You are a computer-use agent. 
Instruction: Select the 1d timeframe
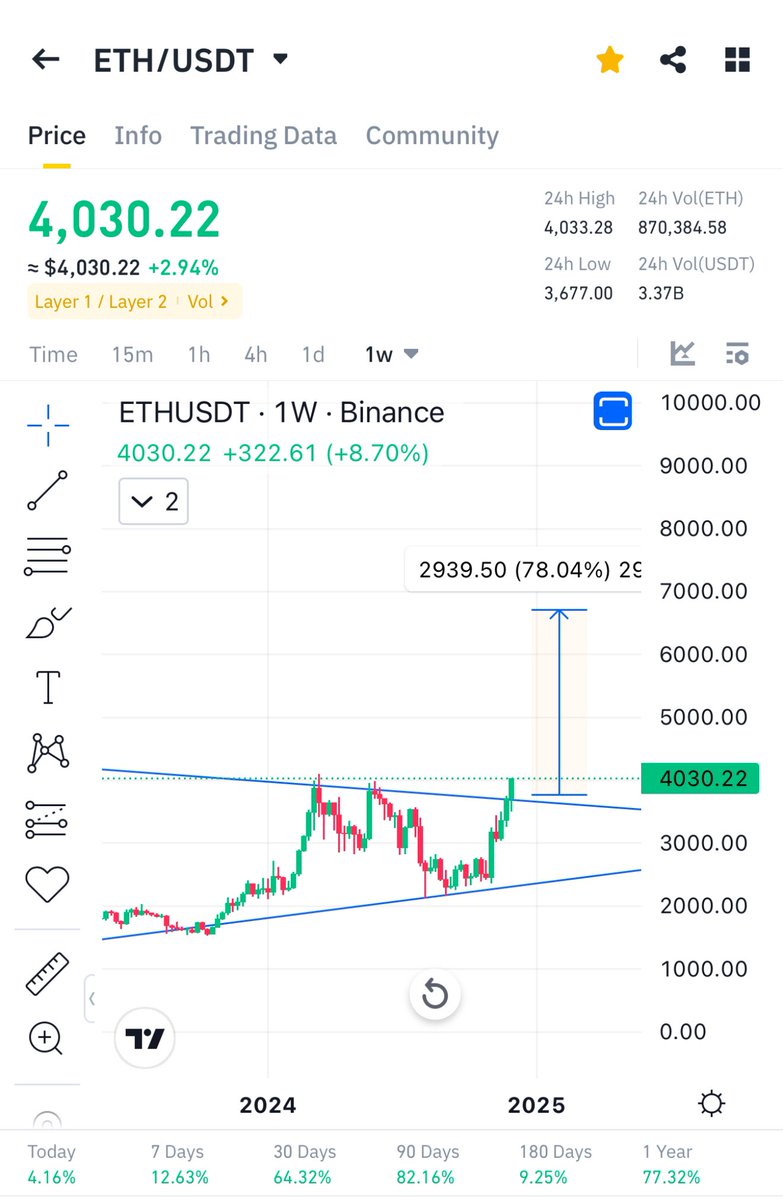tap(313, 354)
